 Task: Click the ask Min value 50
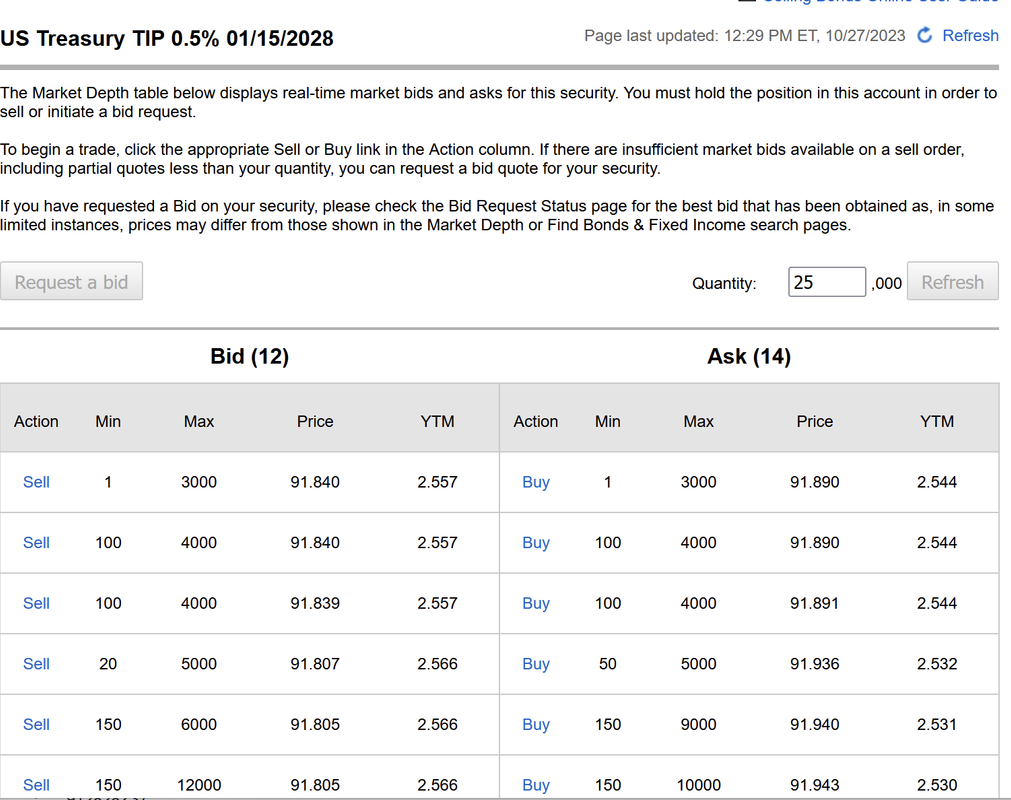pos(607,664)
